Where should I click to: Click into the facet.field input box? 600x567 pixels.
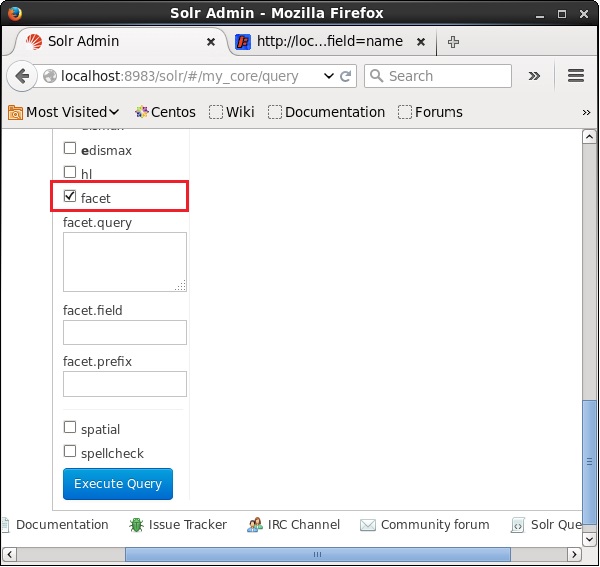click(x=125, y=333)
